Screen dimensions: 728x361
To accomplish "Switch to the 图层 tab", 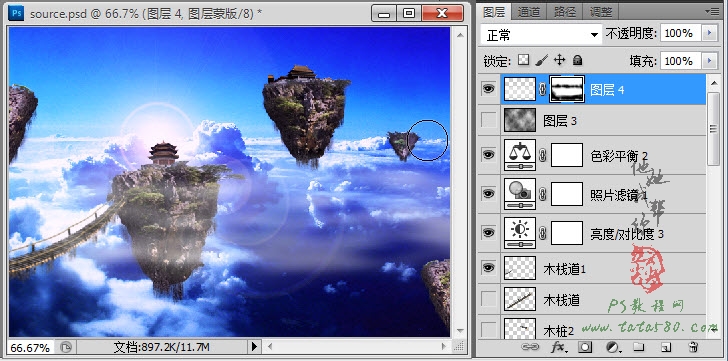I will click(x=494, y=11).
